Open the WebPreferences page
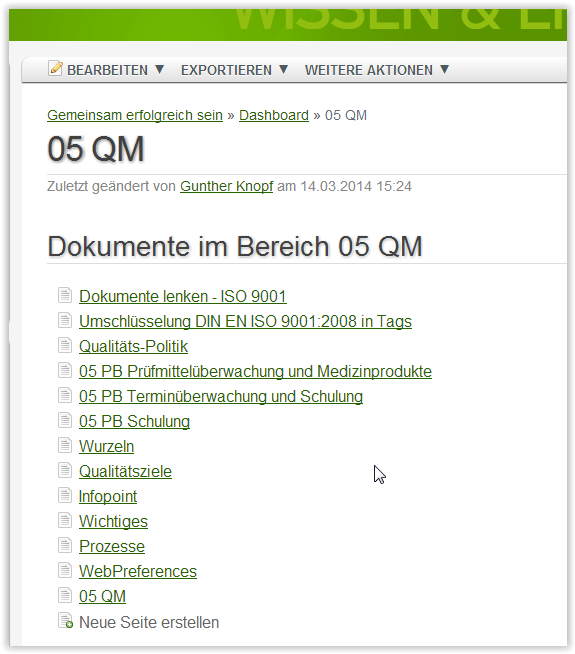 [x=138, y=572]
